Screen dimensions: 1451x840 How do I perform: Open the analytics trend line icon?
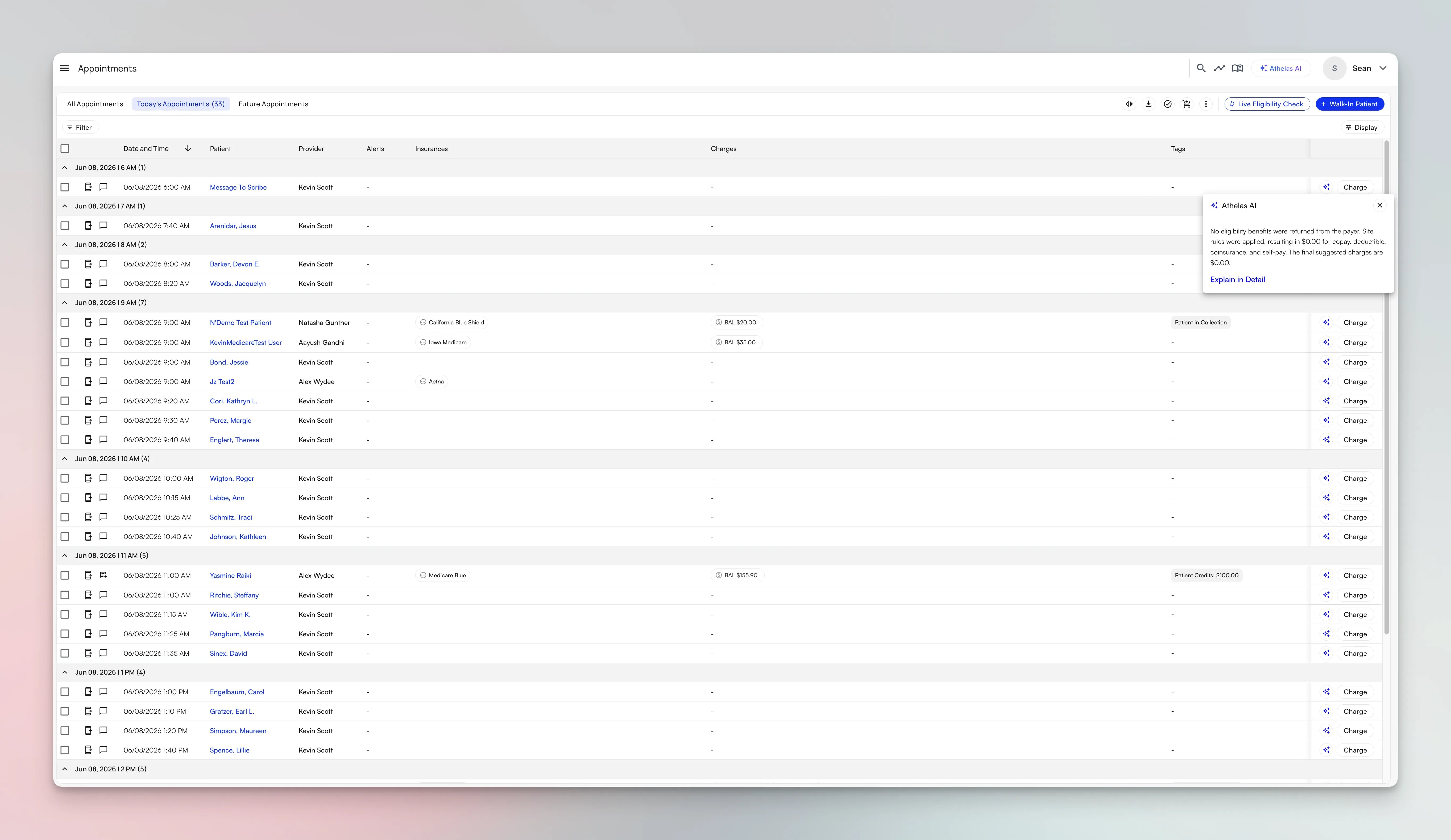(1220, 68)
